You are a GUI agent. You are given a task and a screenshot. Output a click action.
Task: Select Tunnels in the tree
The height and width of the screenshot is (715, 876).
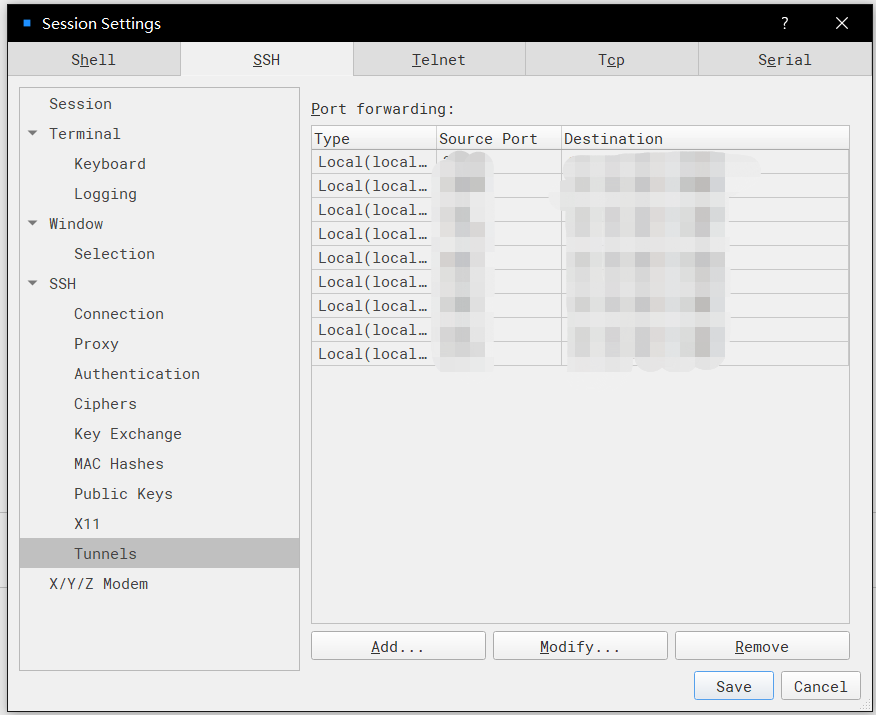point(159,554)
